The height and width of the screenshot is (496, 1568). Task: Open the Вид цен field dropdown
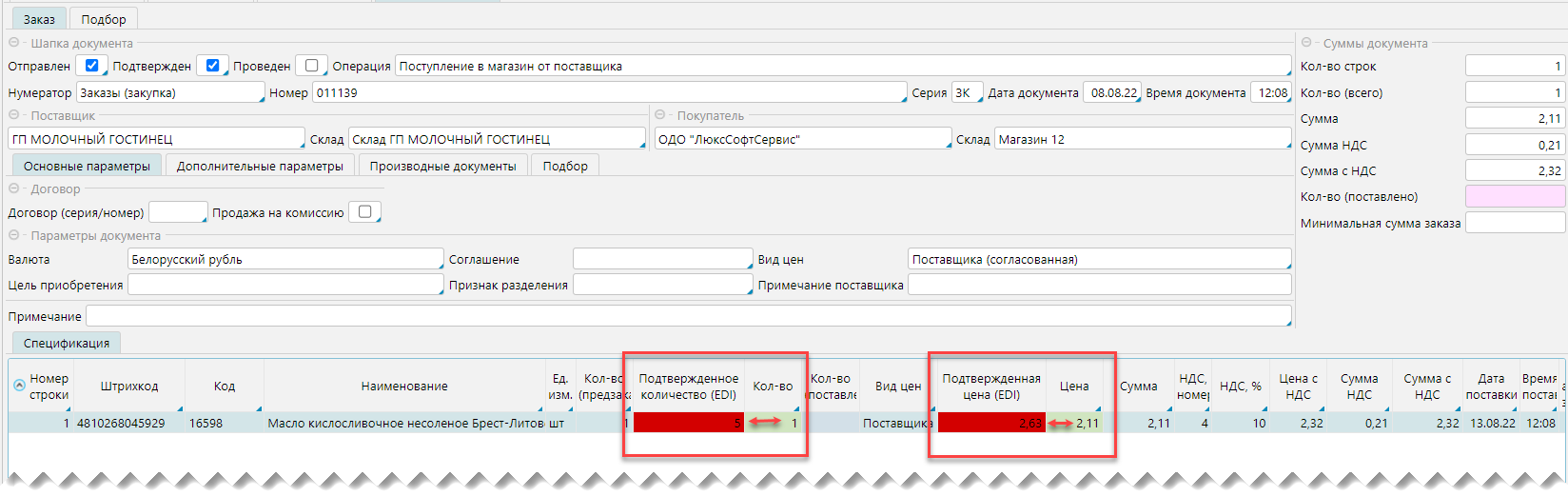(x=1099, y=260)
